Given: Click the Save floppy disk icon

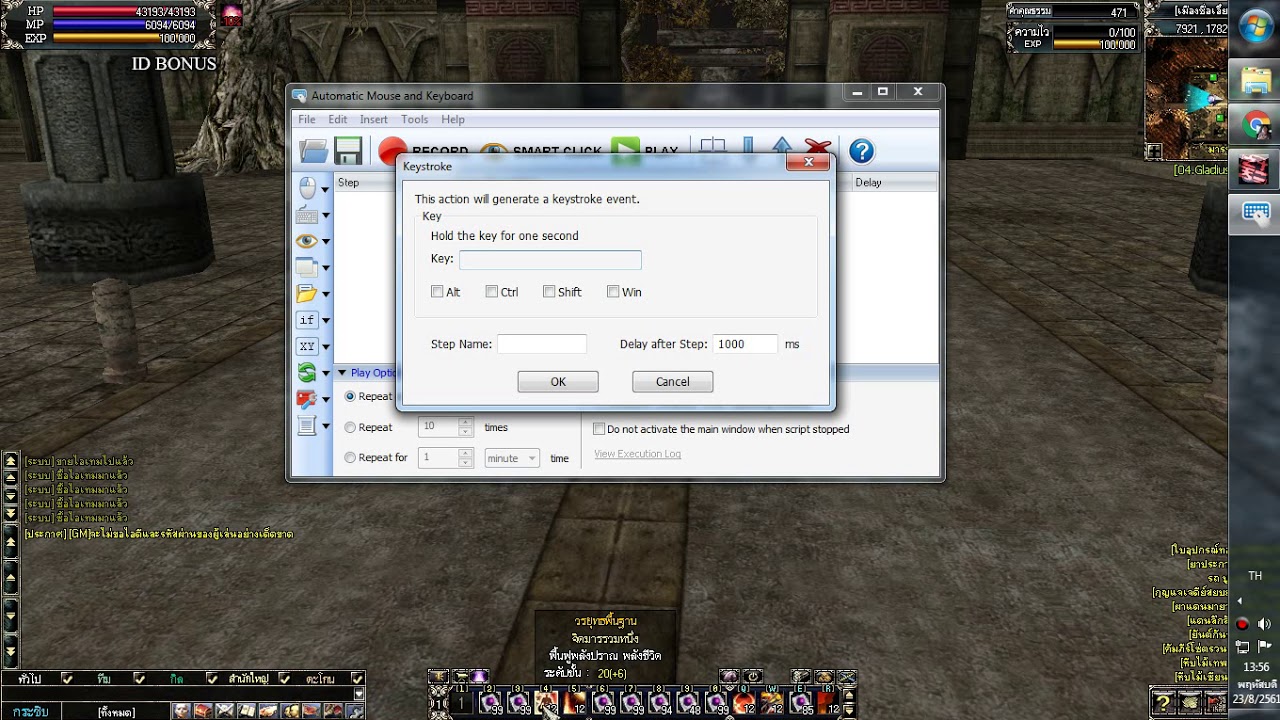Looking at the screenshot, I should 348,151.
